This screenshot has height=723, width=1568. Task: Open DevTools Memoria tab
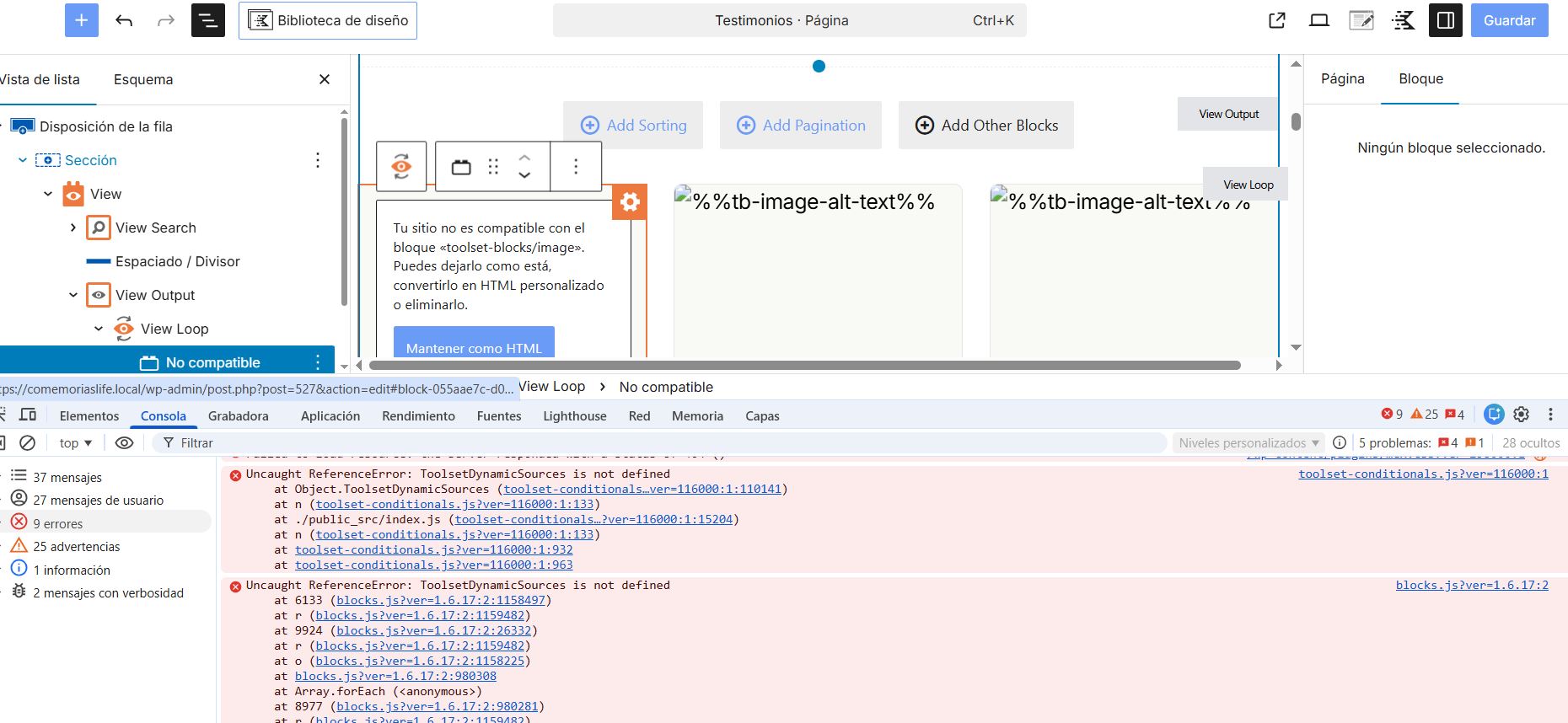pyautogui.click(x=697, y=415)
